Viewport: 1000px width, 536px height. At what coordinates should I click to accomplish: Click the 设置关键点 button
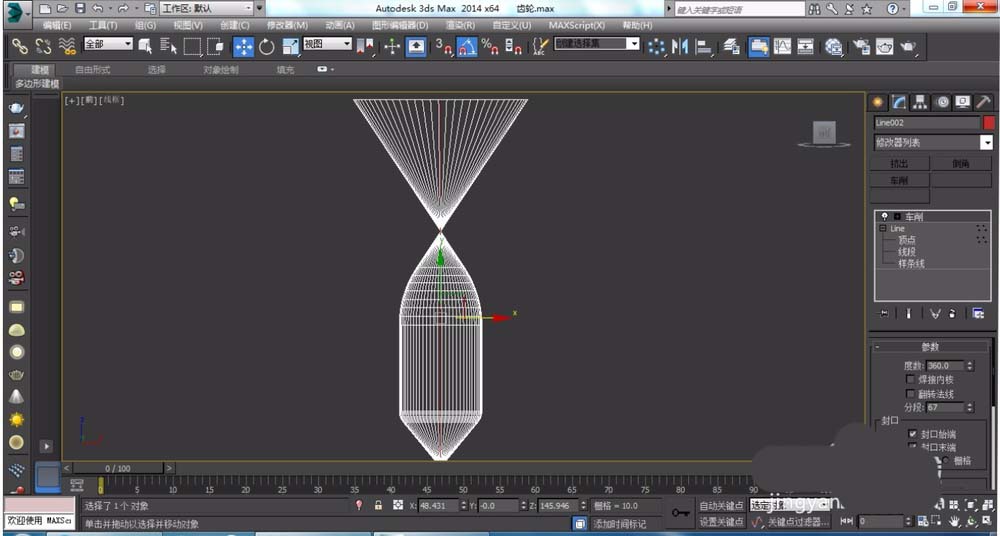pos(721,521)
